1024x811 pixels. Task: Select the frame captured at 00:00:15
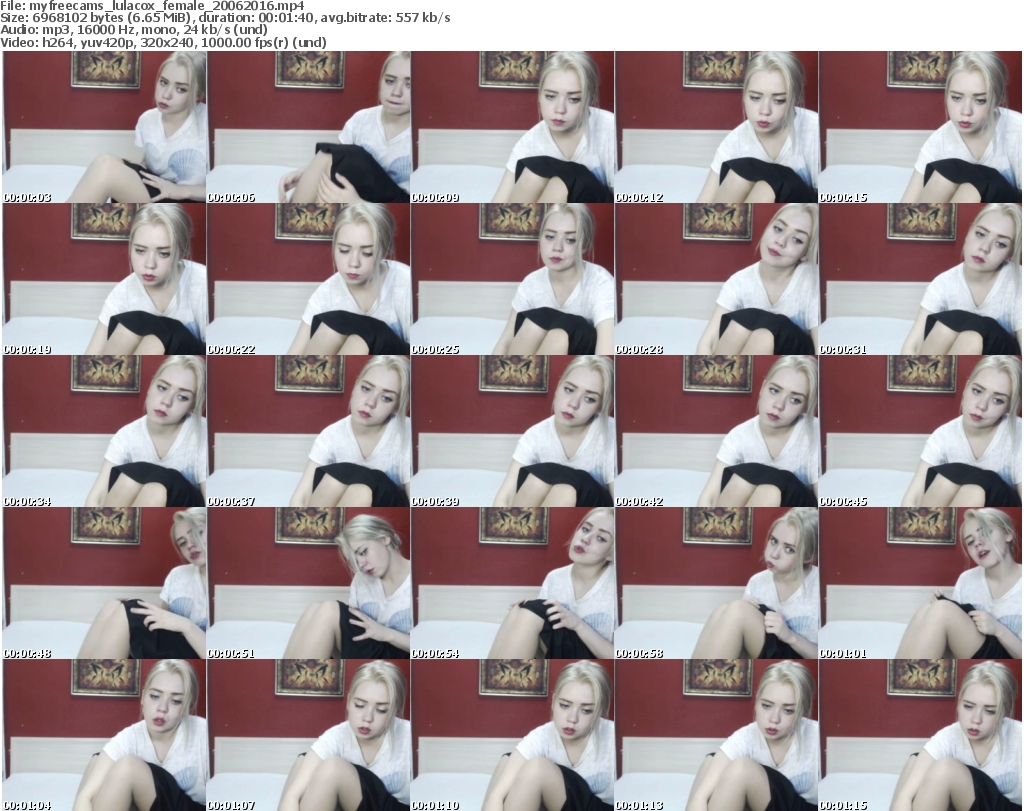(920, 127)
